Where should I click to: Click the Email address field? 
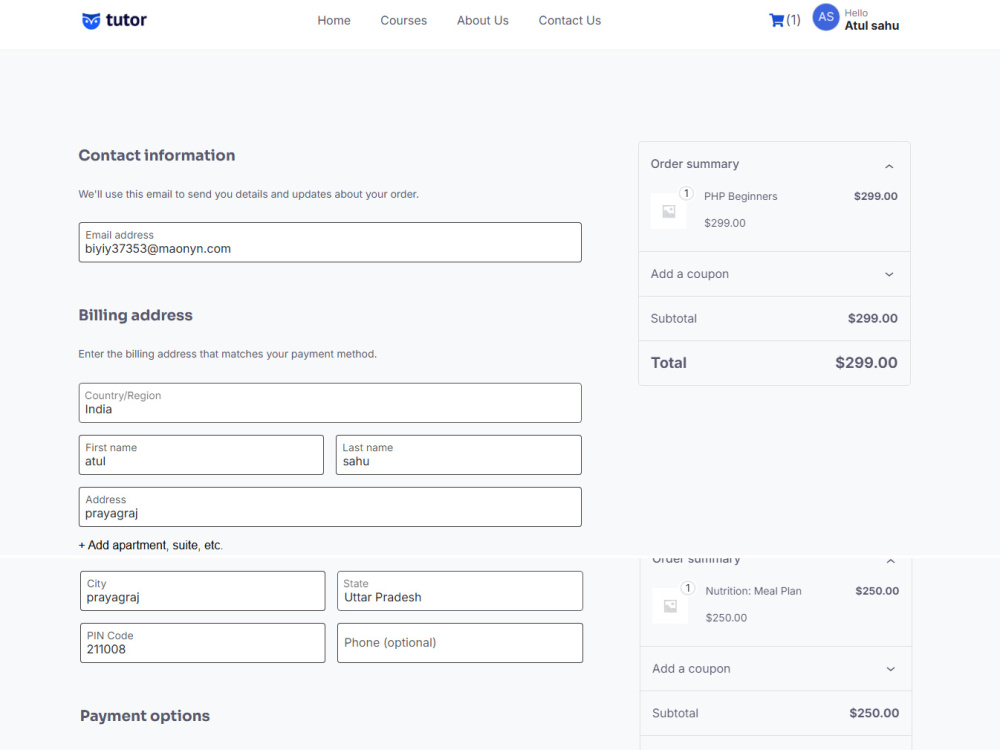click(330, 242)
